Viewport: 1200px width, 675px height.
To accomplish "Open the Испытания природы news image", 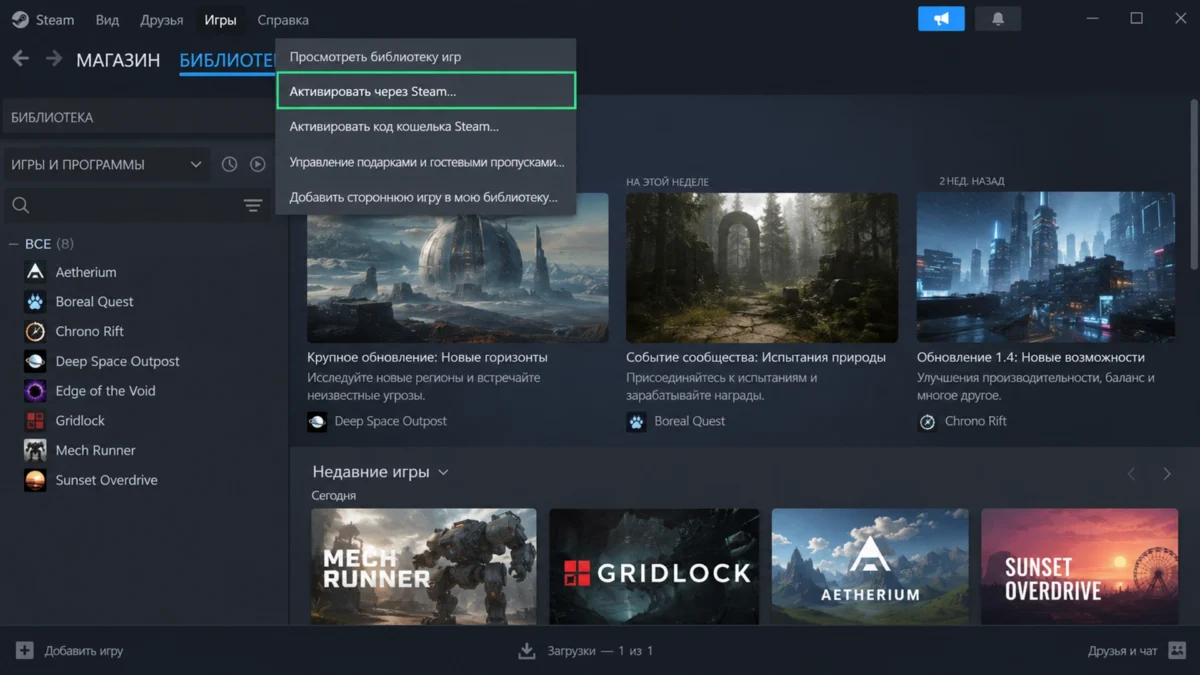I will [x=762, y=268].
